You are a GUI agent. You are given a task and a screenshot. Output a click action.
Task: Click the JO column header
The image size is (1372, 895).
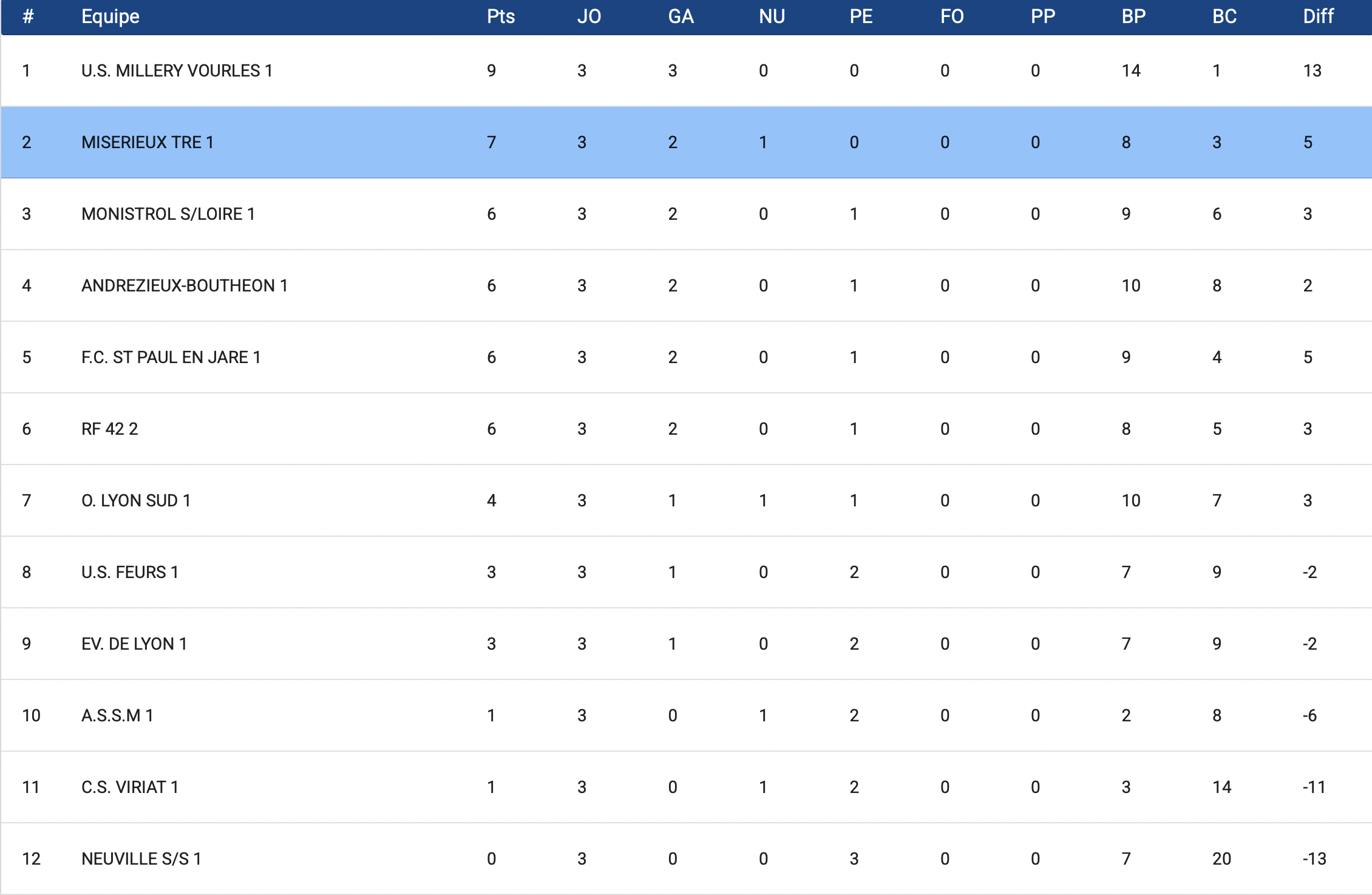coord(589,16)
